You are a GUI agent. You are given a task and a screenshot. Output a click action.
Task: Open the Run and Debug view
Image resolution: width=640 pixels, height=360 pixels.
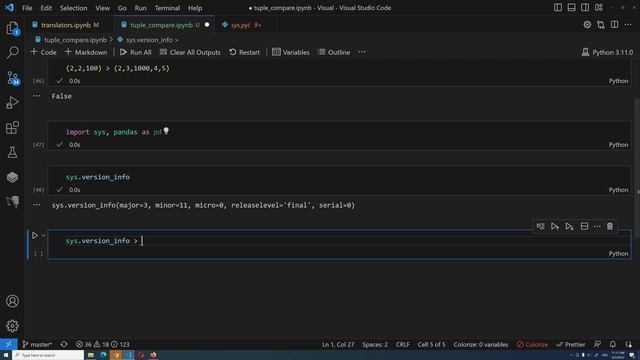coord(12,102)
